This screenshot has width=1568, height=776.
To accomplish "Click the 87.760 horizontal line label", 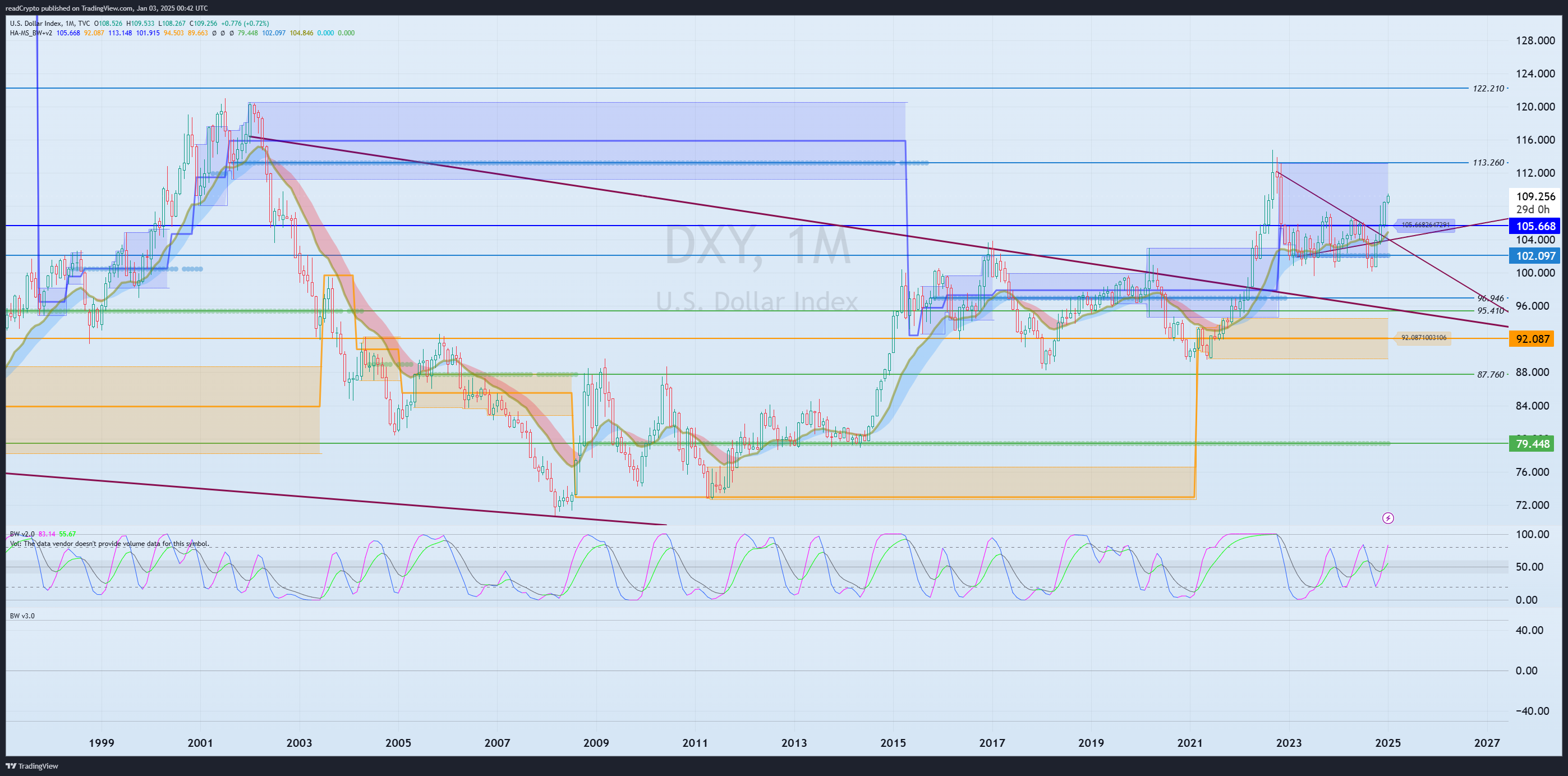I will [1490, 374].
